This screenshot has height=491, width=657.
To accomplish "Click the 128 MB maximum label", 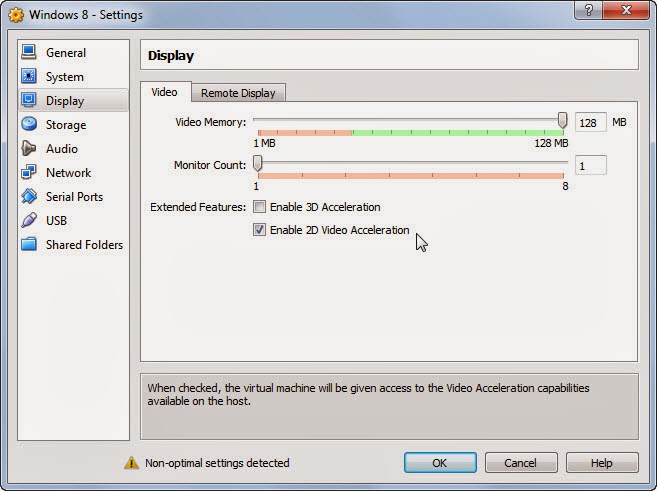I will (551, 143).
